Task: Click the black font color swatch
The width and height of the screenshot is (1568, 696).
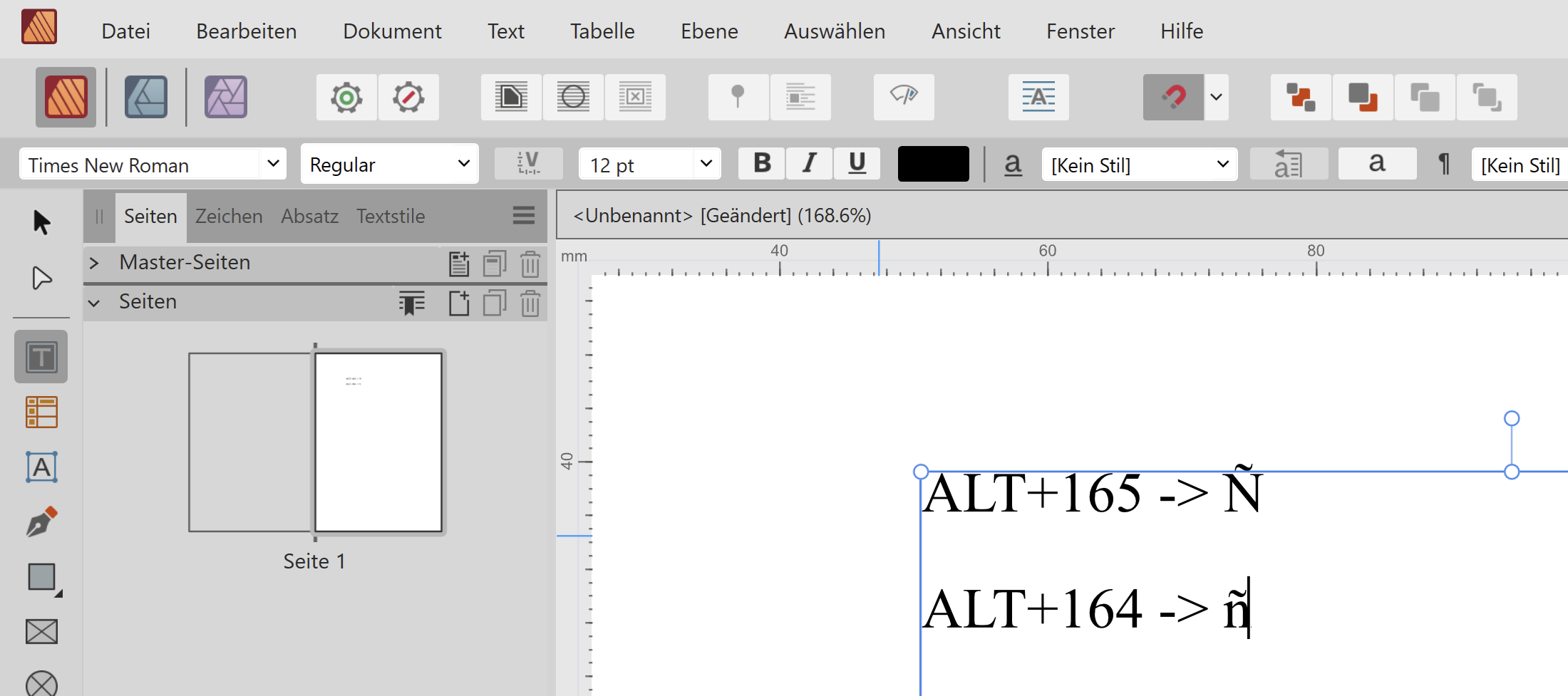Action: [933, 164]
